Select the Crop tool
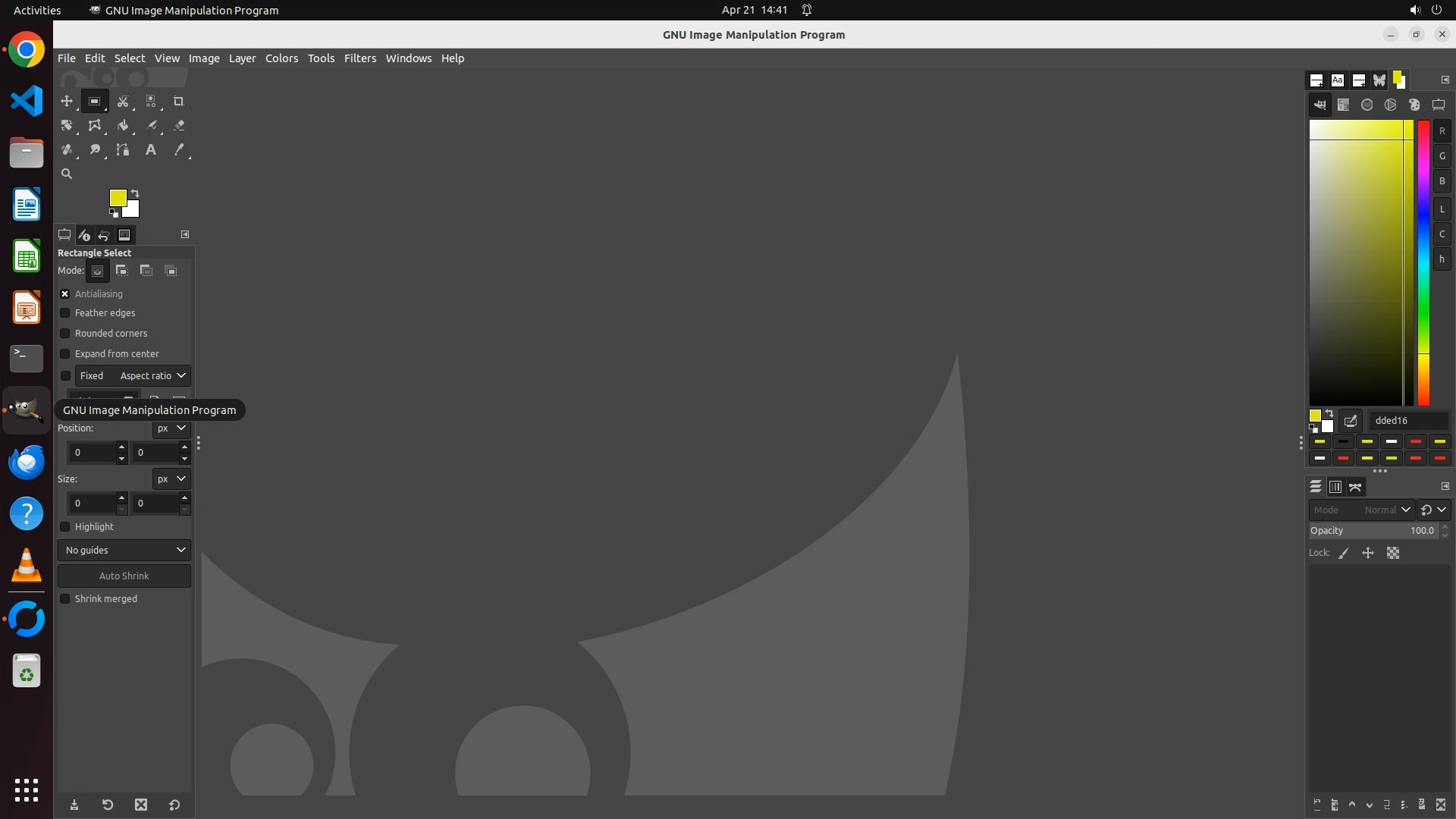This screenshot has height=819, width=1456. pyautogui.click(x=179, y=101)
